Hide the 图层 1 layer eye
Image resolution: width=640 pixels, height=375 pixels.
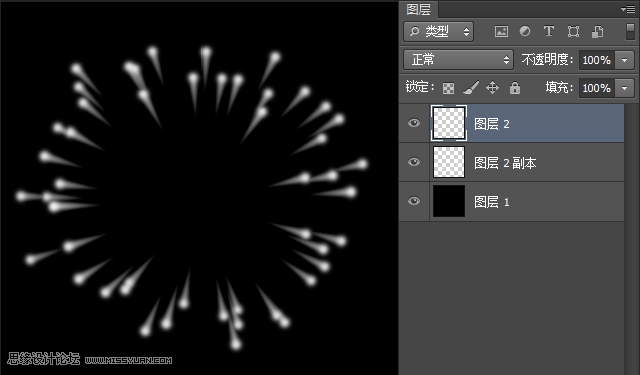click(414, 201)
